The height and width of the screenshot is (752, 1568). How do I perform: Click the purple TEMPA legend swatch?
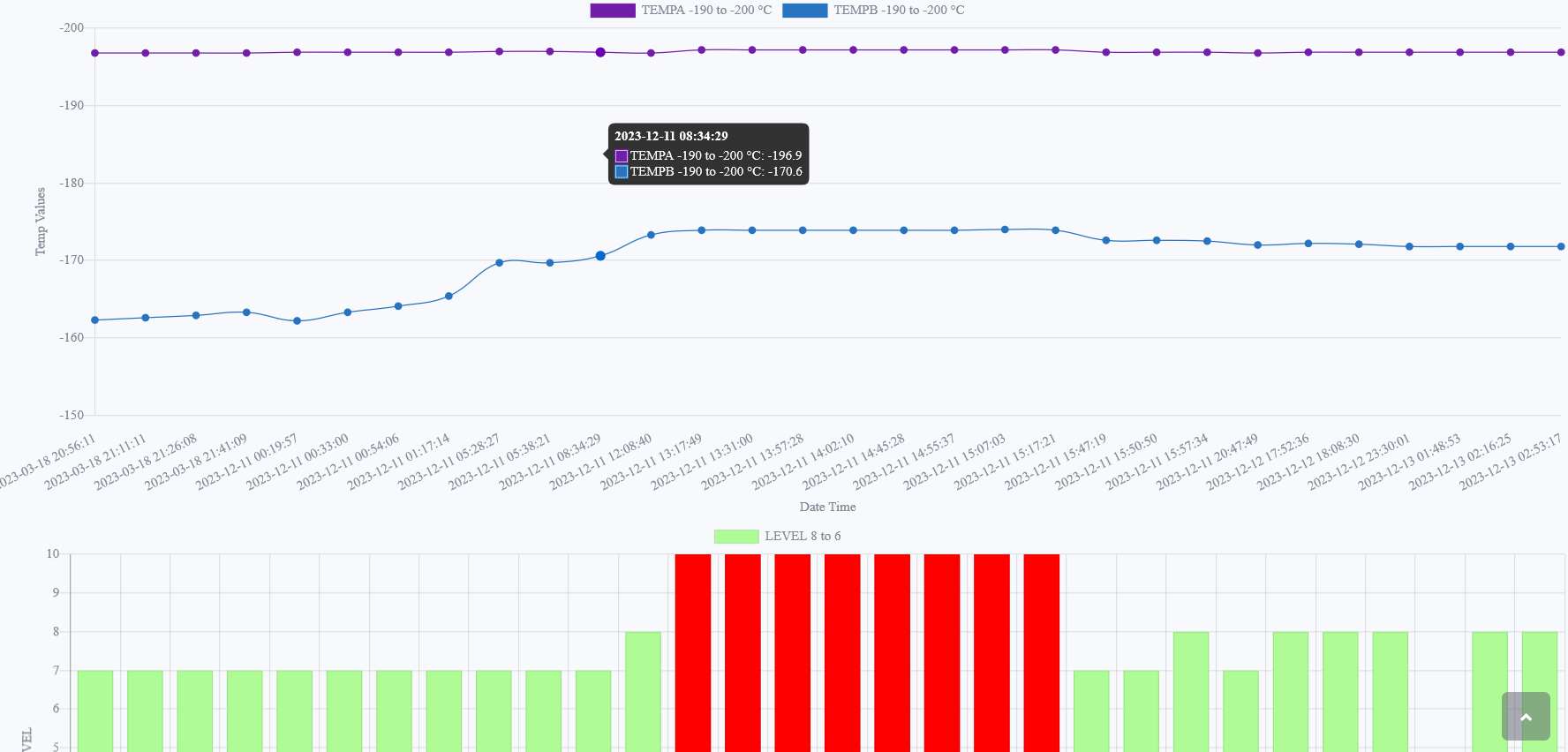pyautogui.click(x=612, y=11)
